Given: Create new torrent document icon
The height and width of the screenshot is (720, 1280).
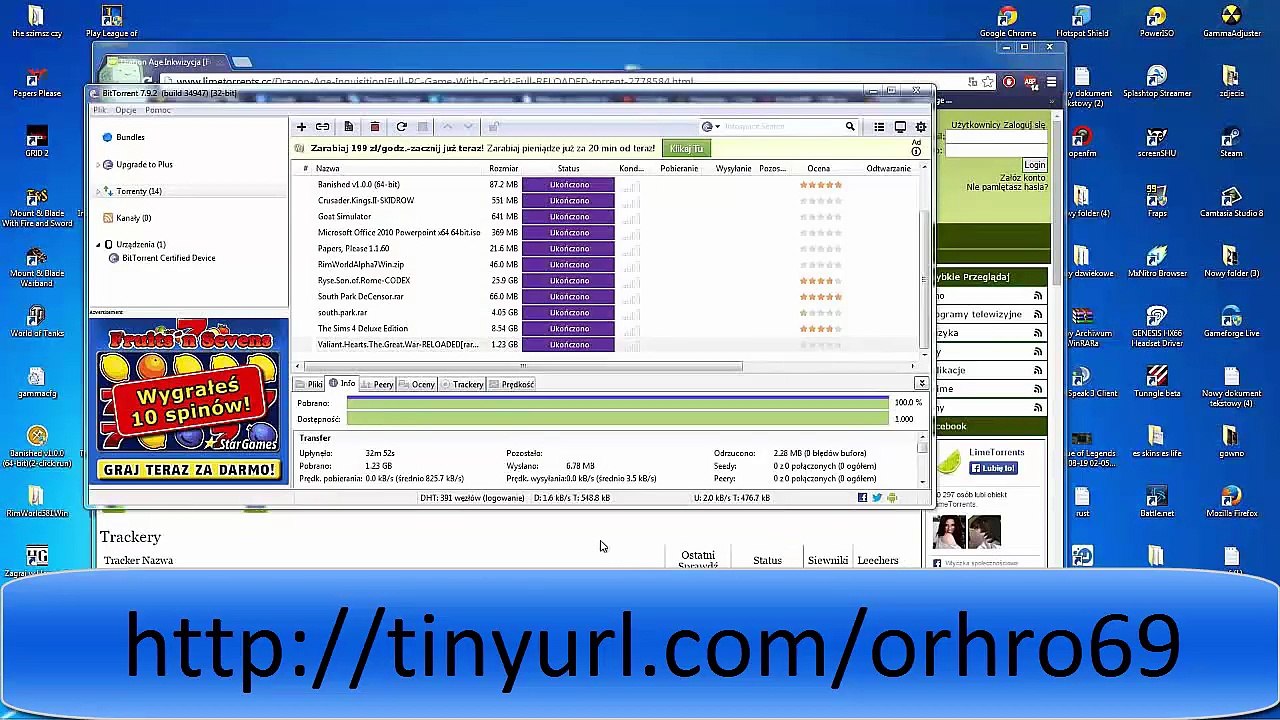Looking at the screenshot, I should [x=348, y=127].
